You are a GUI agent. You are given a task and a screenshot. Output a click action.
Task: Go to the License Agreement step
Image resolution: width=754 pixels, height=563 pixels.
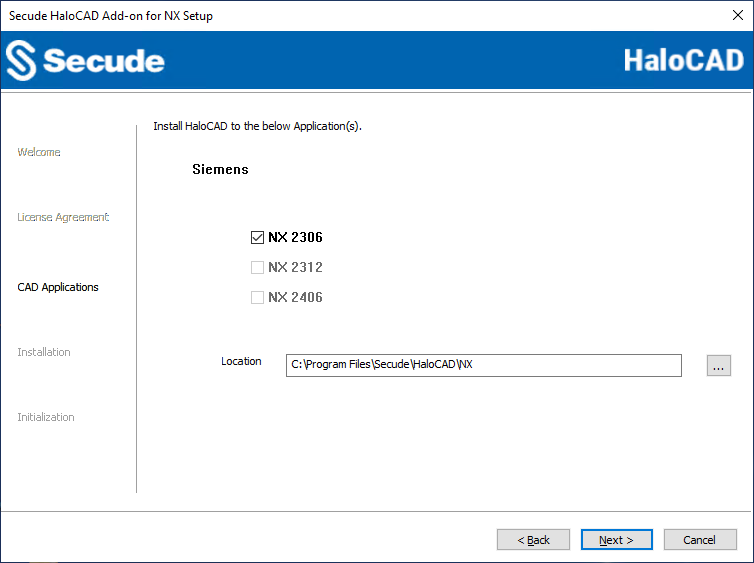point(63,217)
